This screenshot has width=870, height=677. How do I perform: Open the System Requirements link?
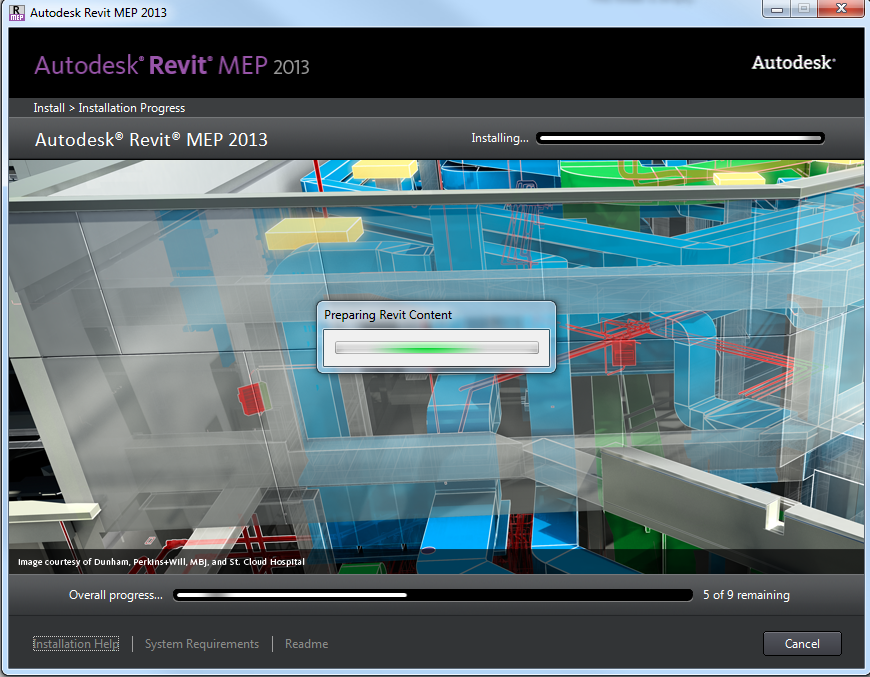202,644
